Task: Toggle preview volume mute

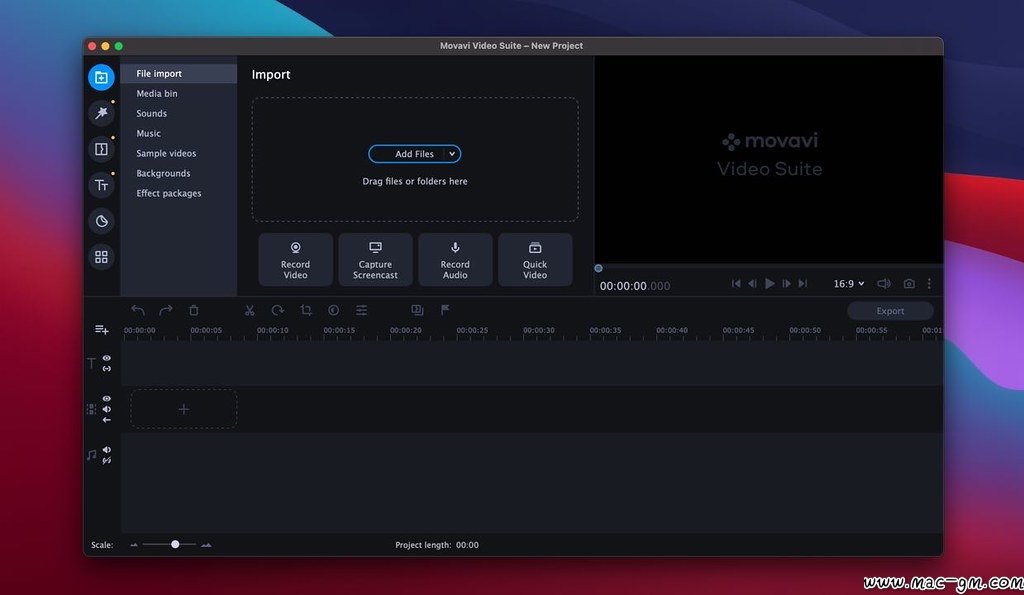Action: tap(884, 283)
